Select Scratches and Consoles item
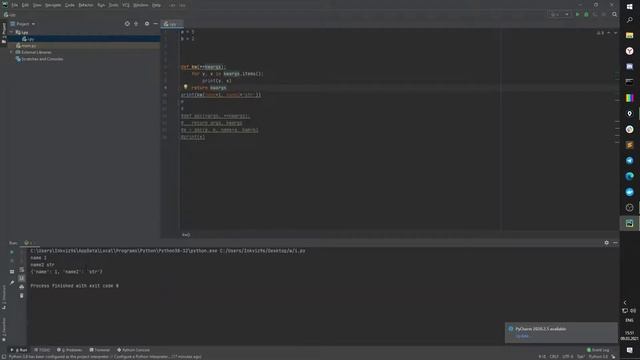Screen dimensions: 640x360 click(x=39, y=59)
